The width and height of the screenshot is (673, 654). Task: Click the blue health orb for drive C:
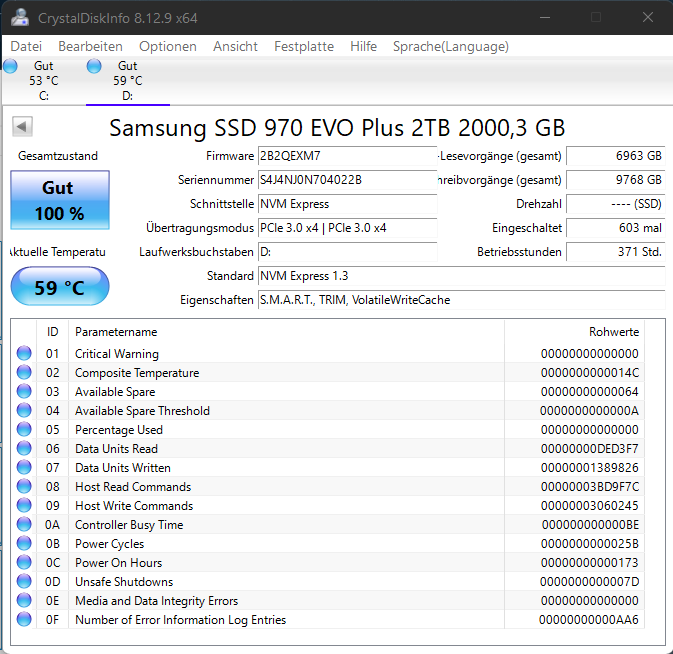10,66
